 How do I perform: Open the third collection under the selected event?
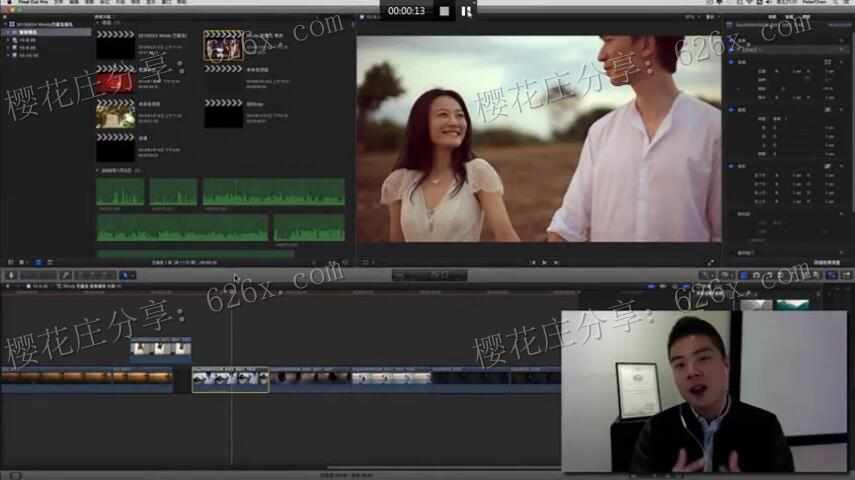click(27, 55)
